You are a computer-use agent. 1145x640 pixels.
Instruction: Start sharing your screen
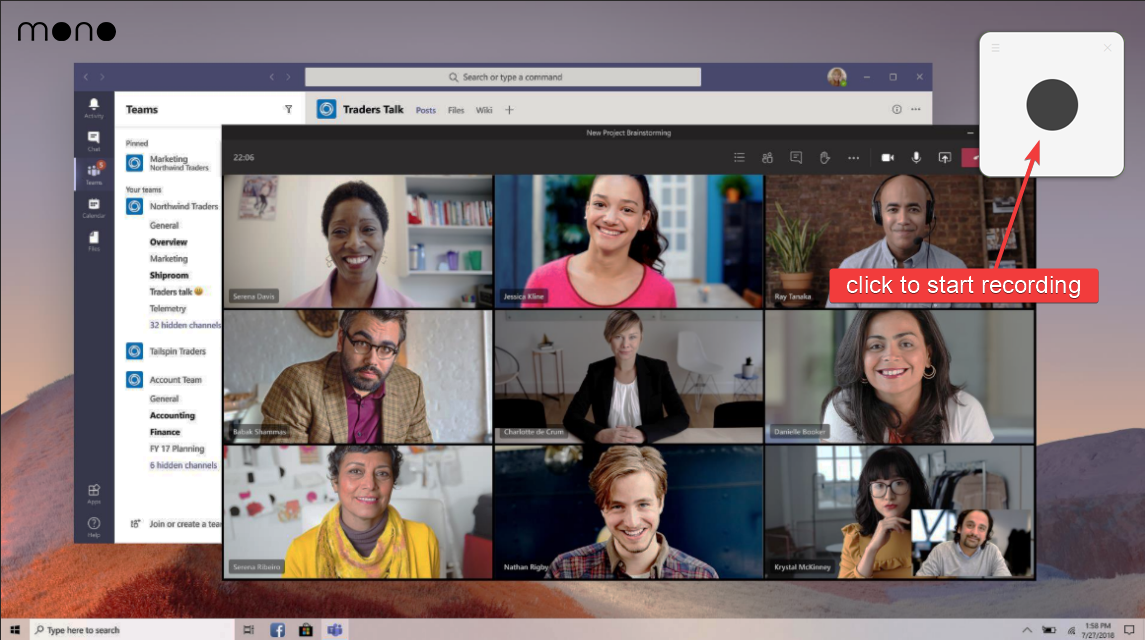coord(944,157)
